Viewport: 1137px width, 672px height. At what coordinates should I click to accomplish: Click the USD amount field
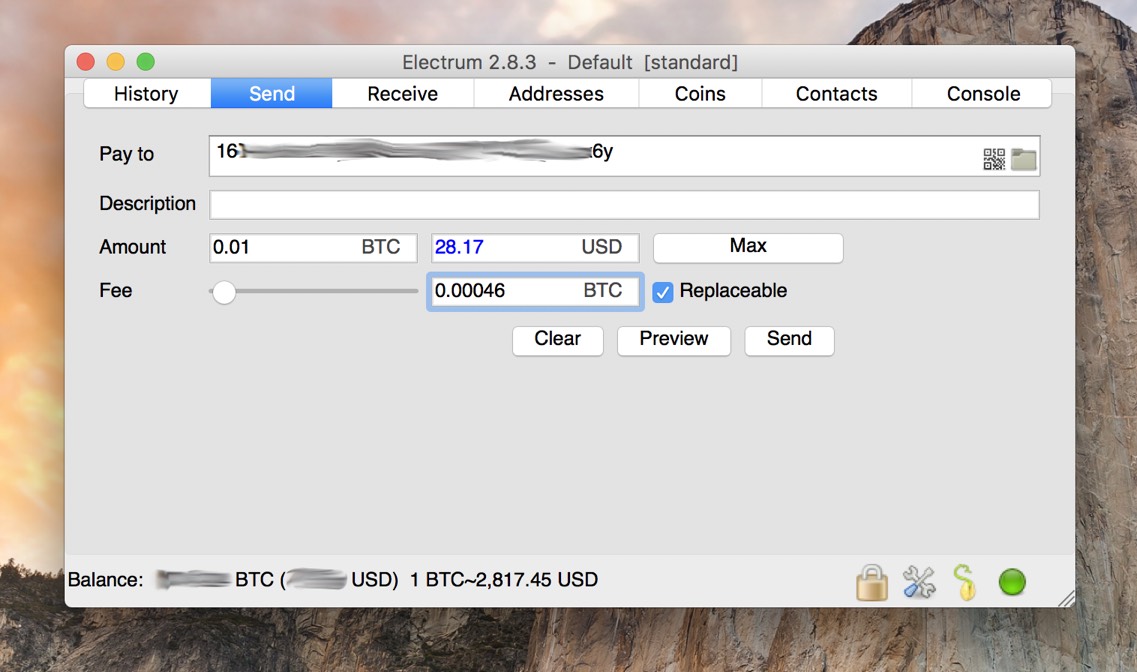[535, 247]
